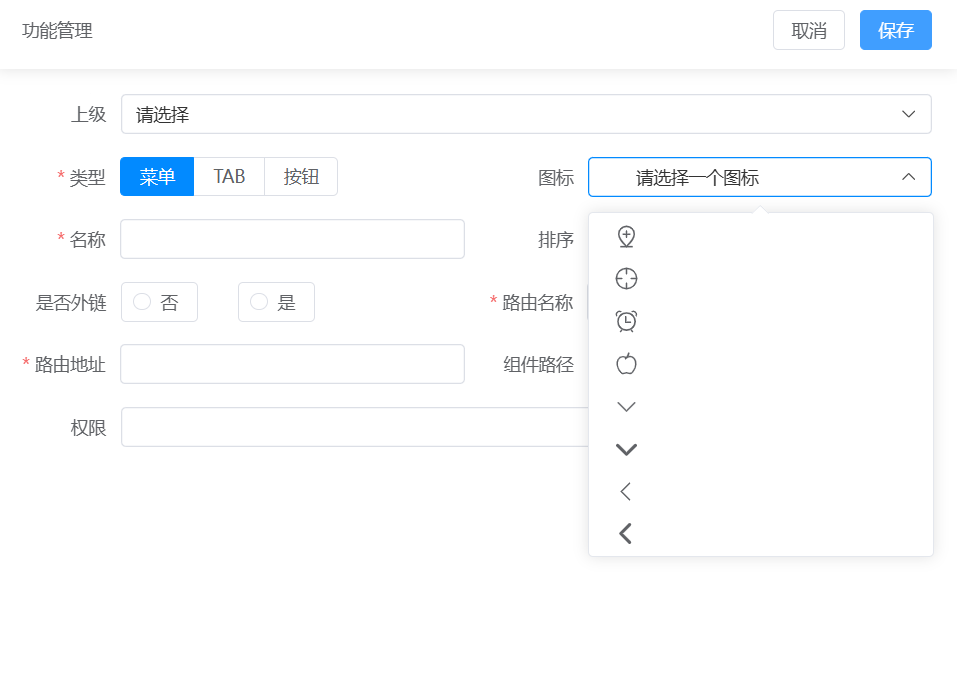Click the 路由名称 field label

538,302
